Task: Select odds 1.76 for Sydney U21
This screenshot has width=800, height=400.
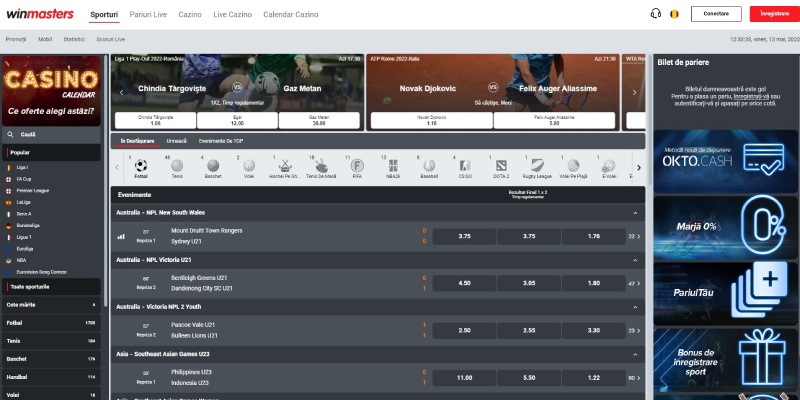Action: point(593,236)
